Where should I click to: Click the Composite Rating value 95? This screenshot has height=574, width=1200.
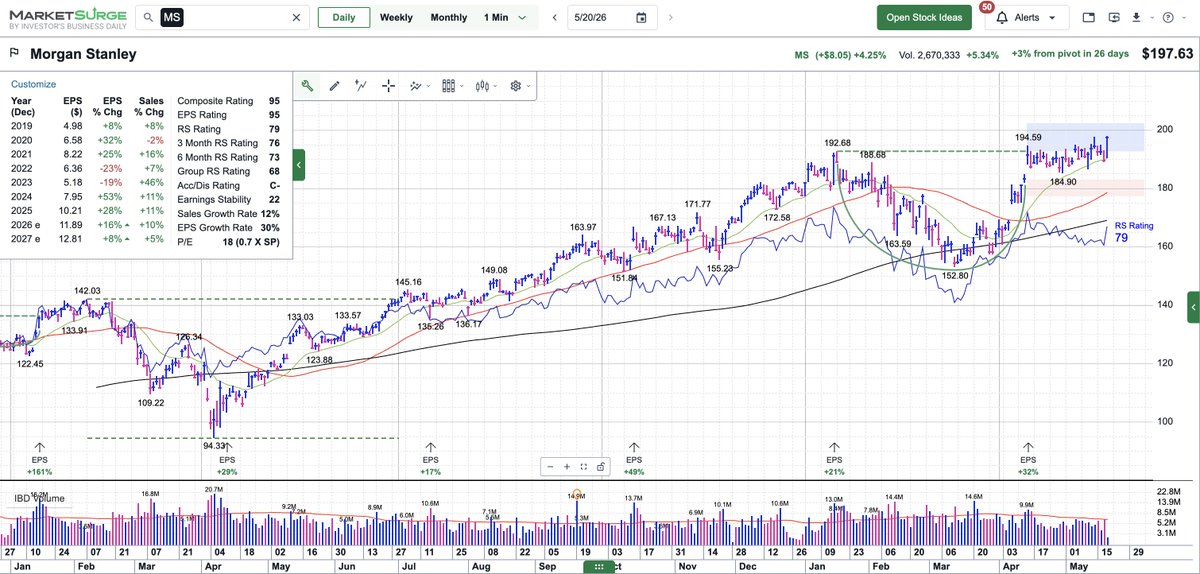click(x=274, y=101)
